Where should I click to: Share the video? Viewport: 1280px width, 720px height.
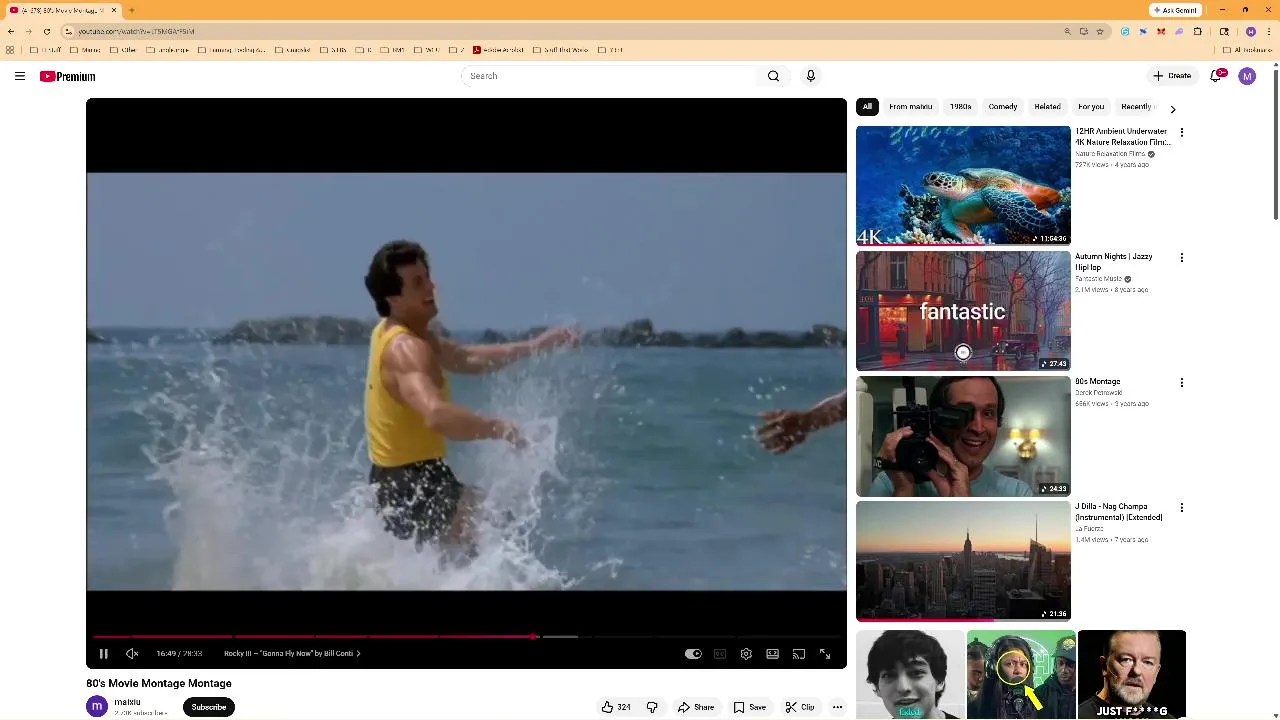point(696,707)
